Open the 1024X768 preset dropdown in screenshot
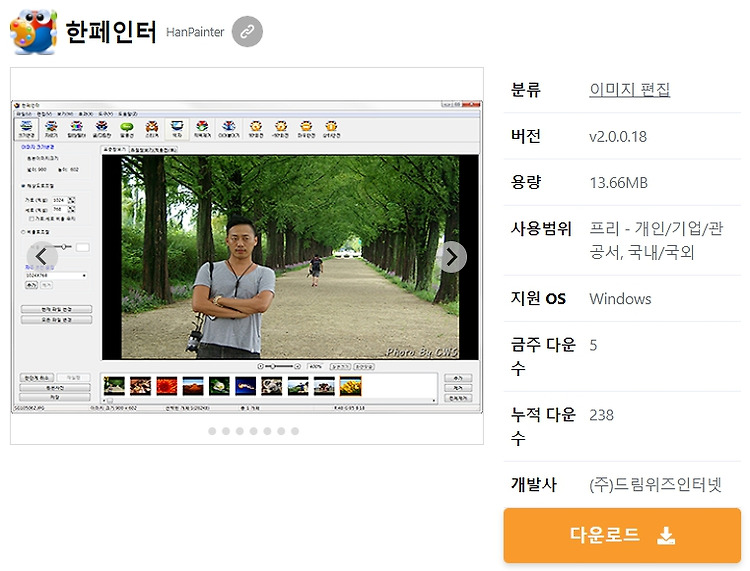750x571 pixels. [x=56, y=276]
